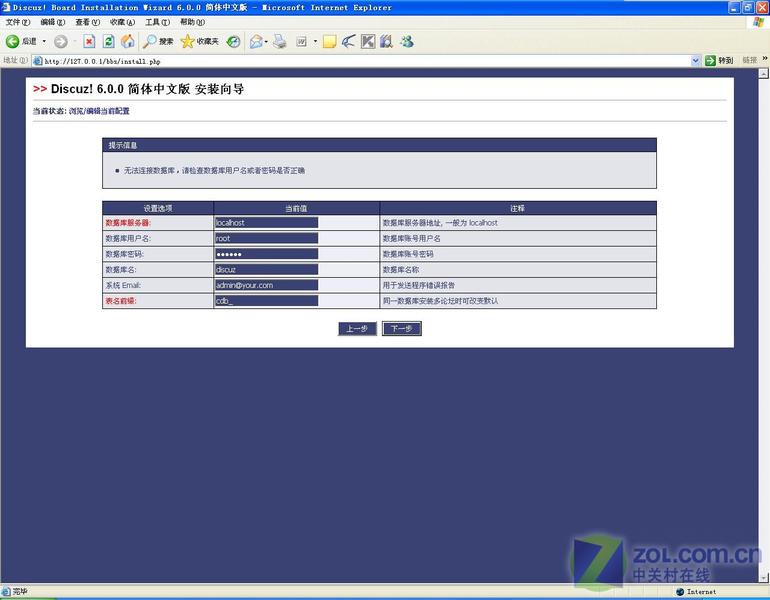Expand the Edit icon dropdown arrow
This screenshot has width=770, height=600.
click(315, 42)
